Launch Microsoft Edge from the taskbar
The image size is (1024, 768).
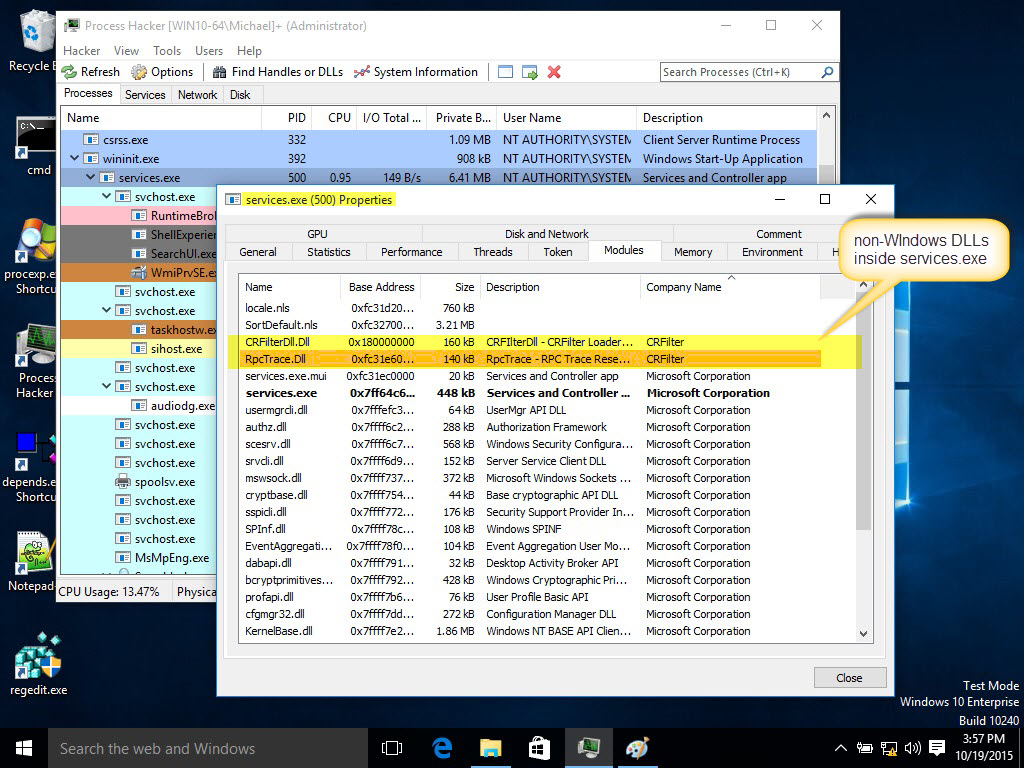(x=442, y=748)
